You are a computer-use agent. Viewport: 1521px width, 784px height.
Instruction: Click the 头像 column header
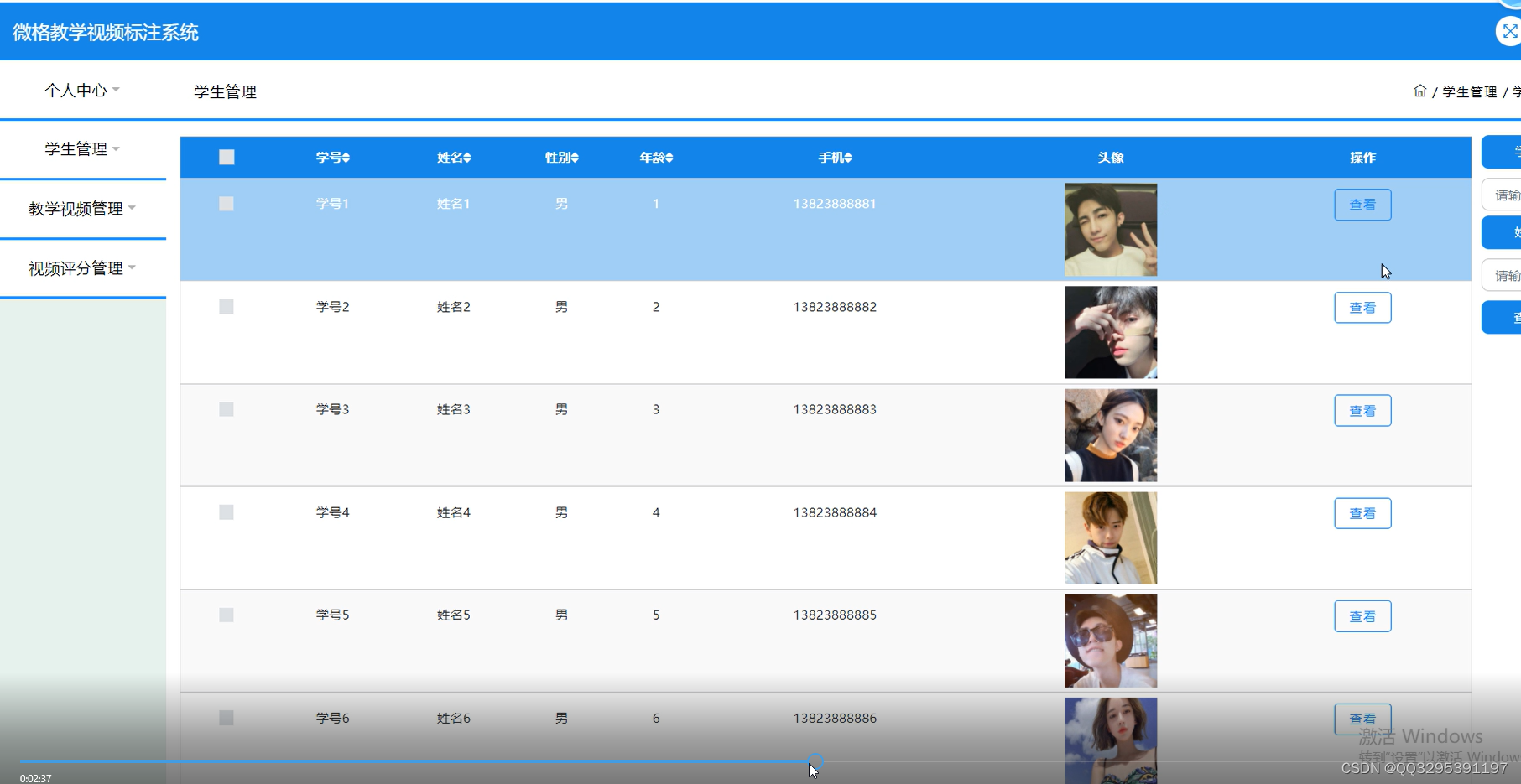click(x=1111, y=158)
